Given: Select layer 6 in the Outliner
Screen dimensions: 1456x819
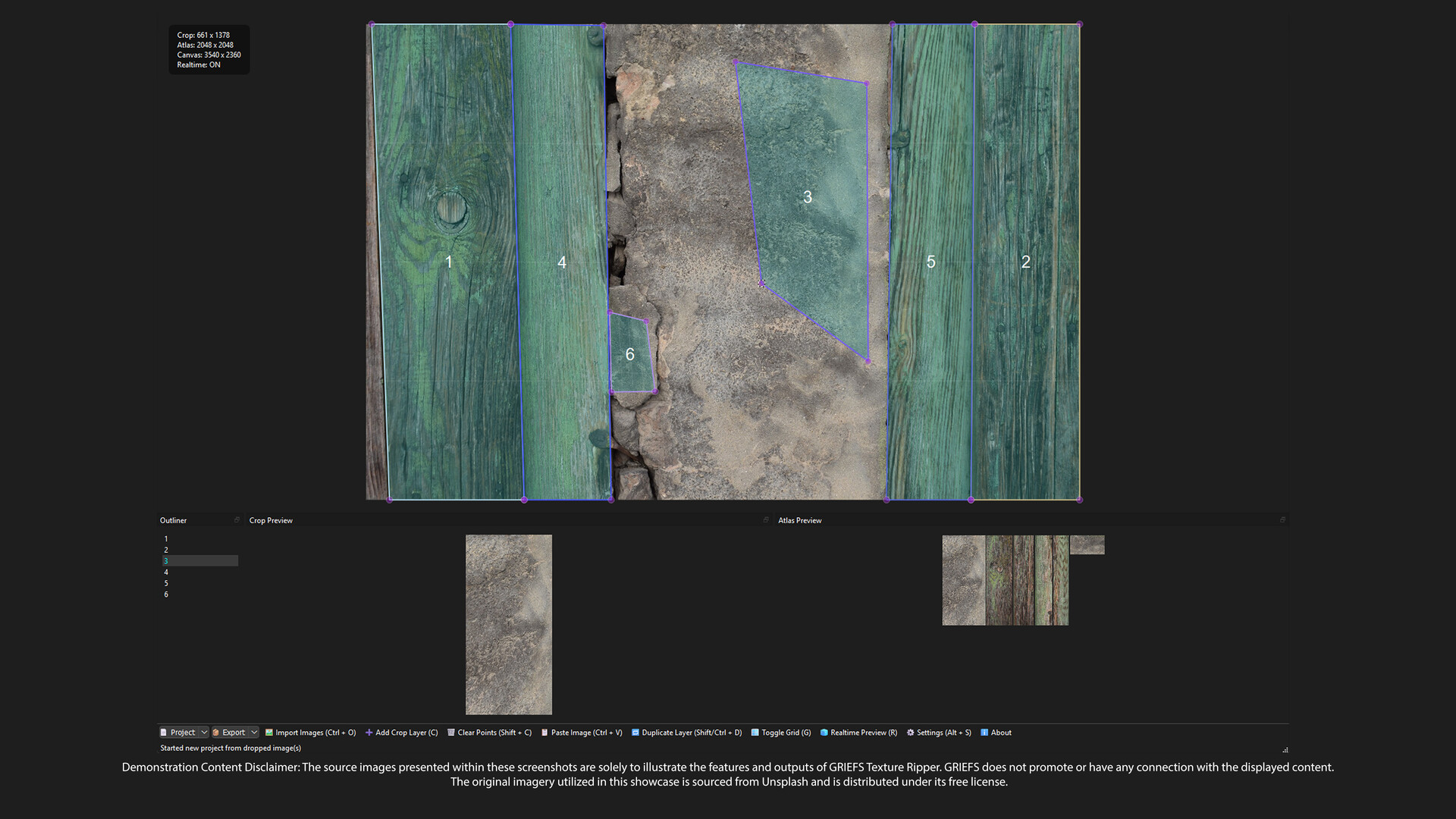Looking at the screenshot, I should (166, 595).
